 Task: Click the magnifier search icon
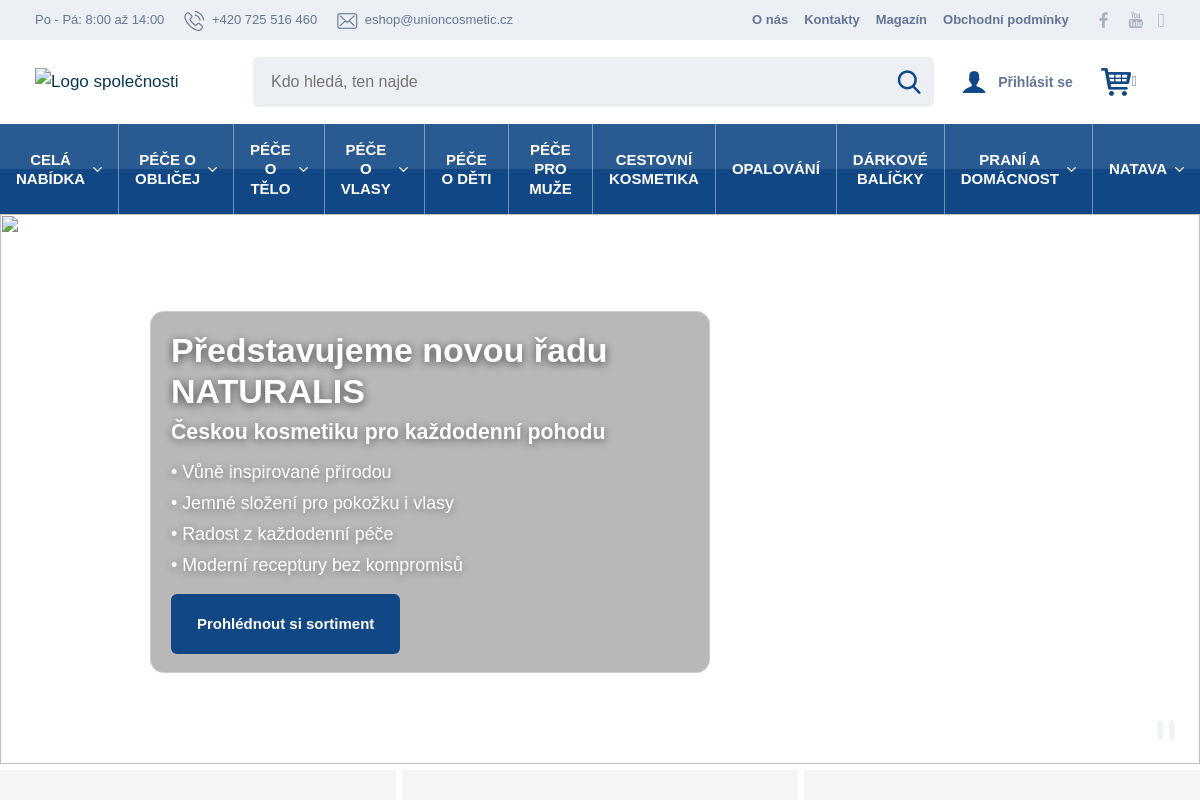pos(908,82)
